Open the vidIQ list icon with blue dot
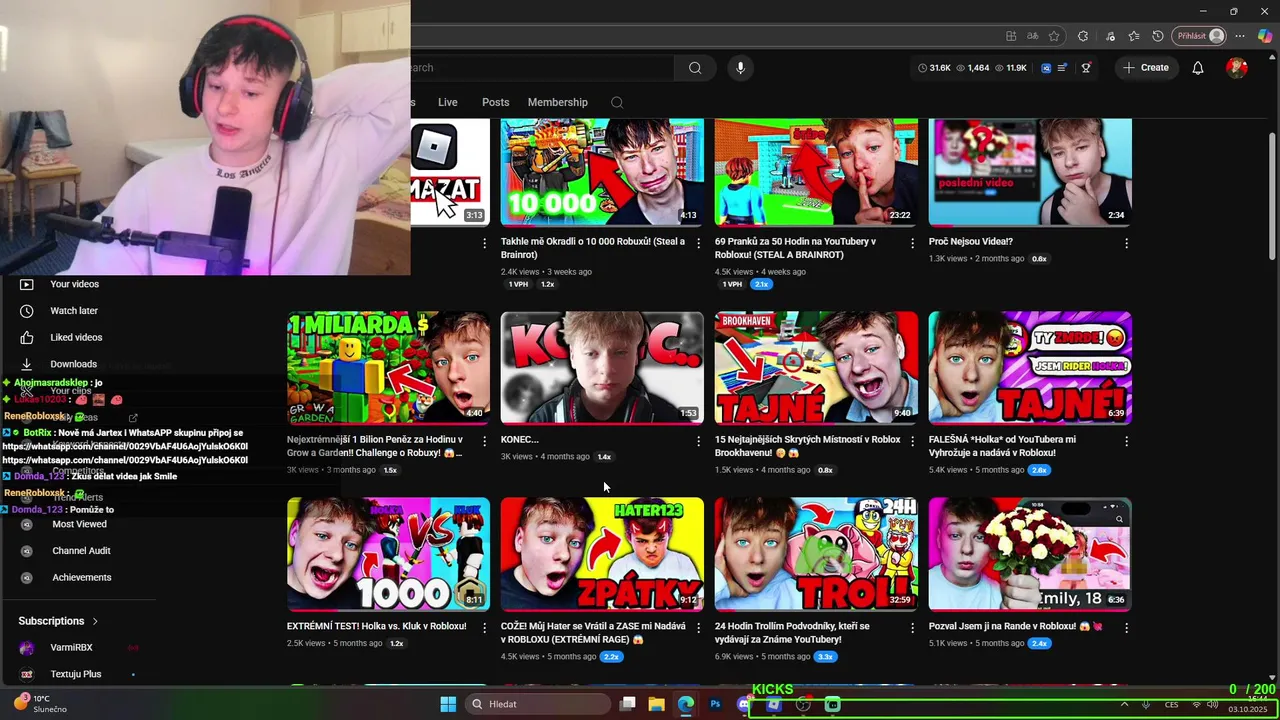Screen dimensions: 1280x720 click(x=1062, y=68)
